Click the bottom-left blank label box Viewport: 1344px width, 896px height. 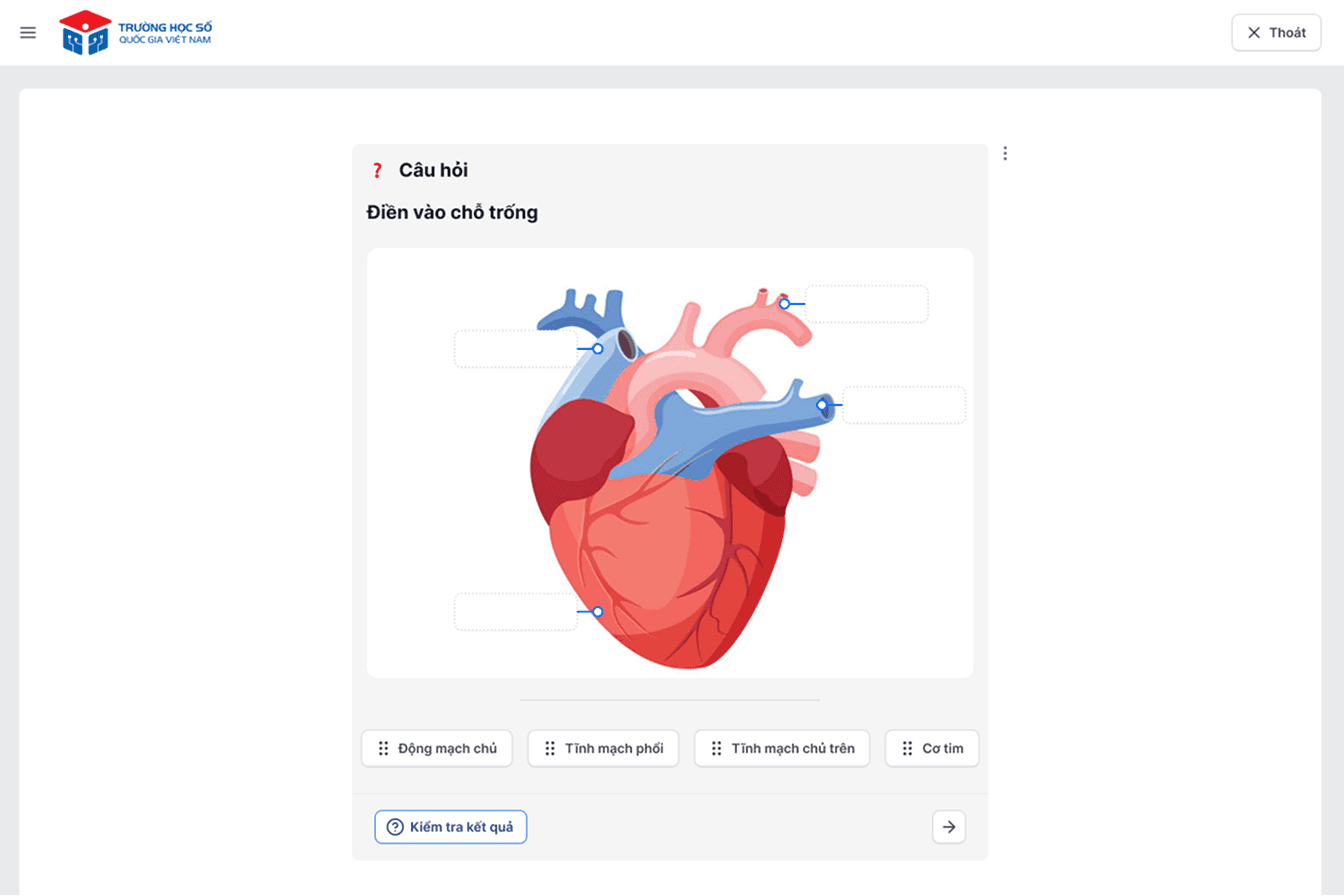coord(515,611)
